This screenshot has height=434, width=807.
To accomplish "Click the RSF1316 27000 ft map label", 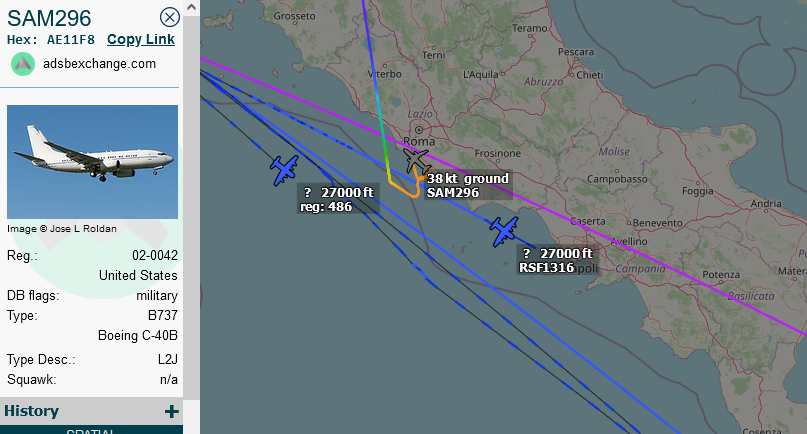I will [556, 261].
